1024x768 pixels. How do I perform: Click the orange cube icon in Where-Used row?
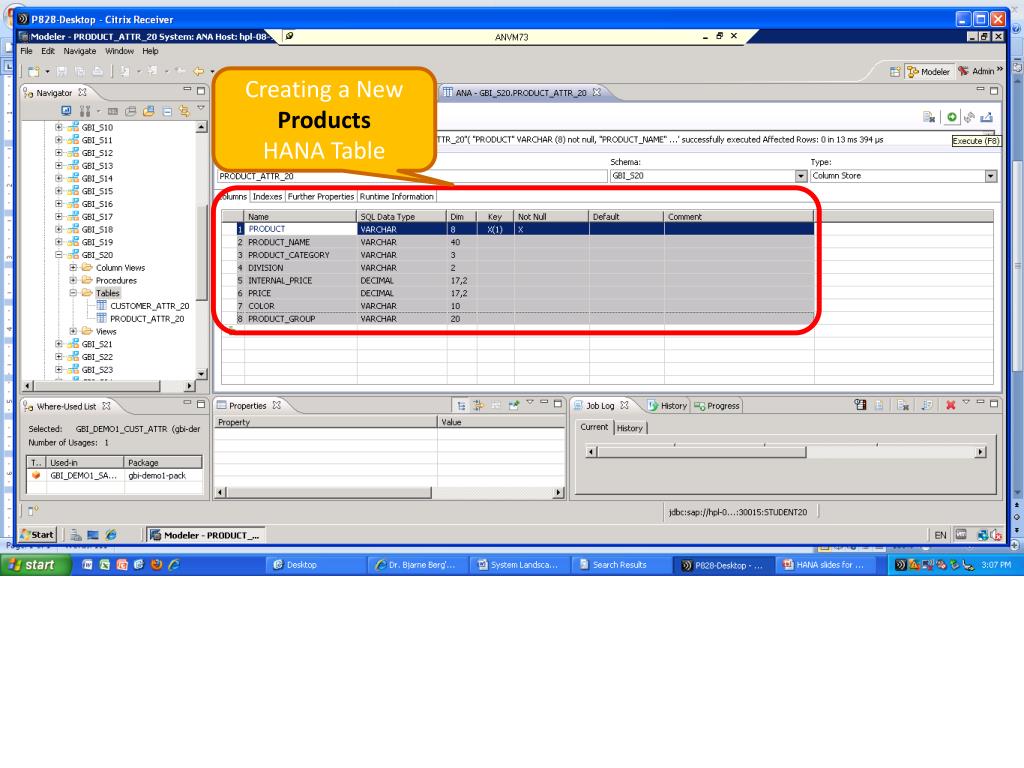click(36, 475)
